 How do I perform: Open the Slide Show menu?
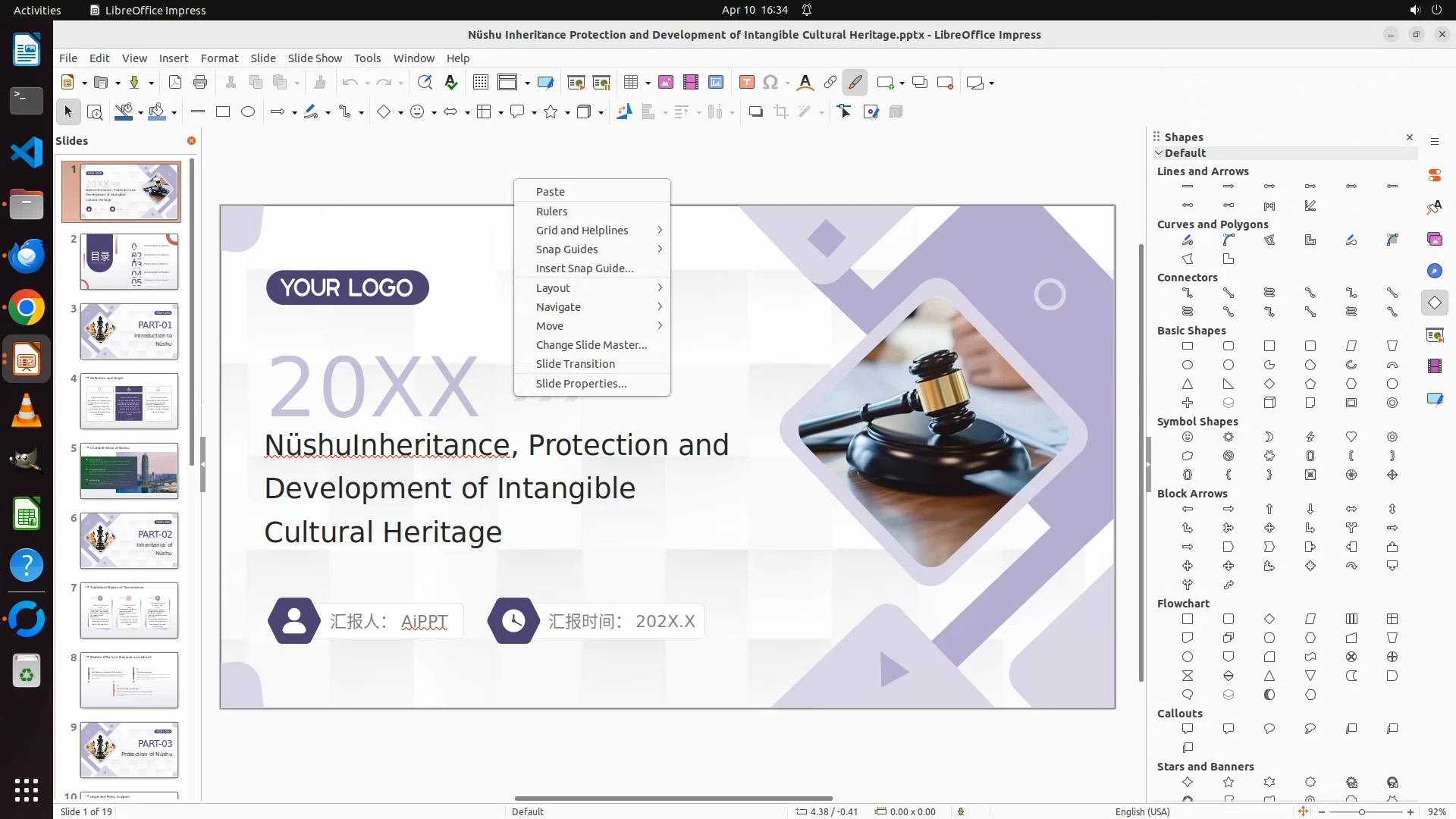(315, 58)
